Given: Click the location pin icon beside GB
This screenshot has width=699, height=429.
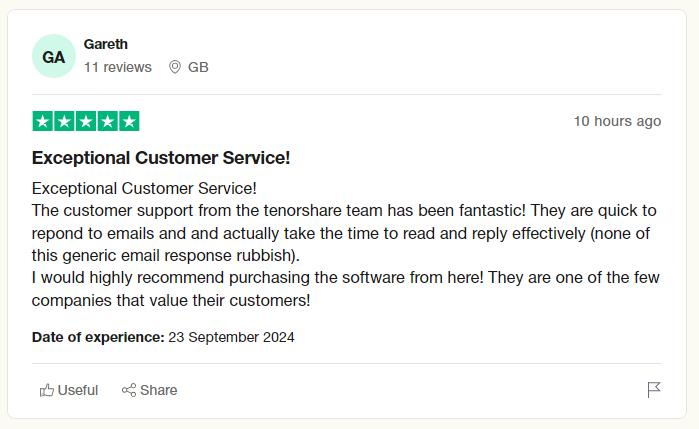Looking at the screenshot, I should (175, 67).
